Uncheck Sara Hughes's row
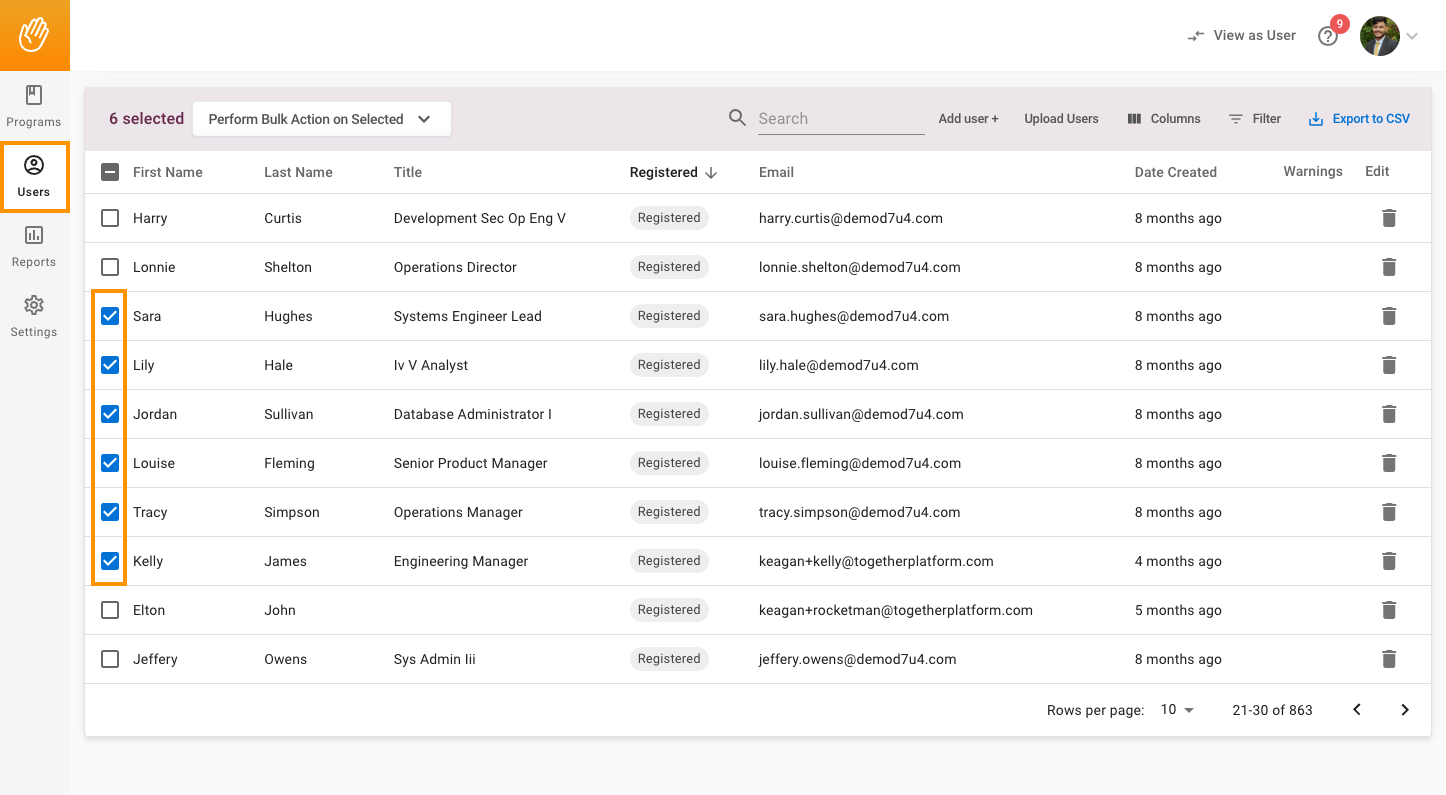The image size is (1446, 795). click(x=109, y=316)
